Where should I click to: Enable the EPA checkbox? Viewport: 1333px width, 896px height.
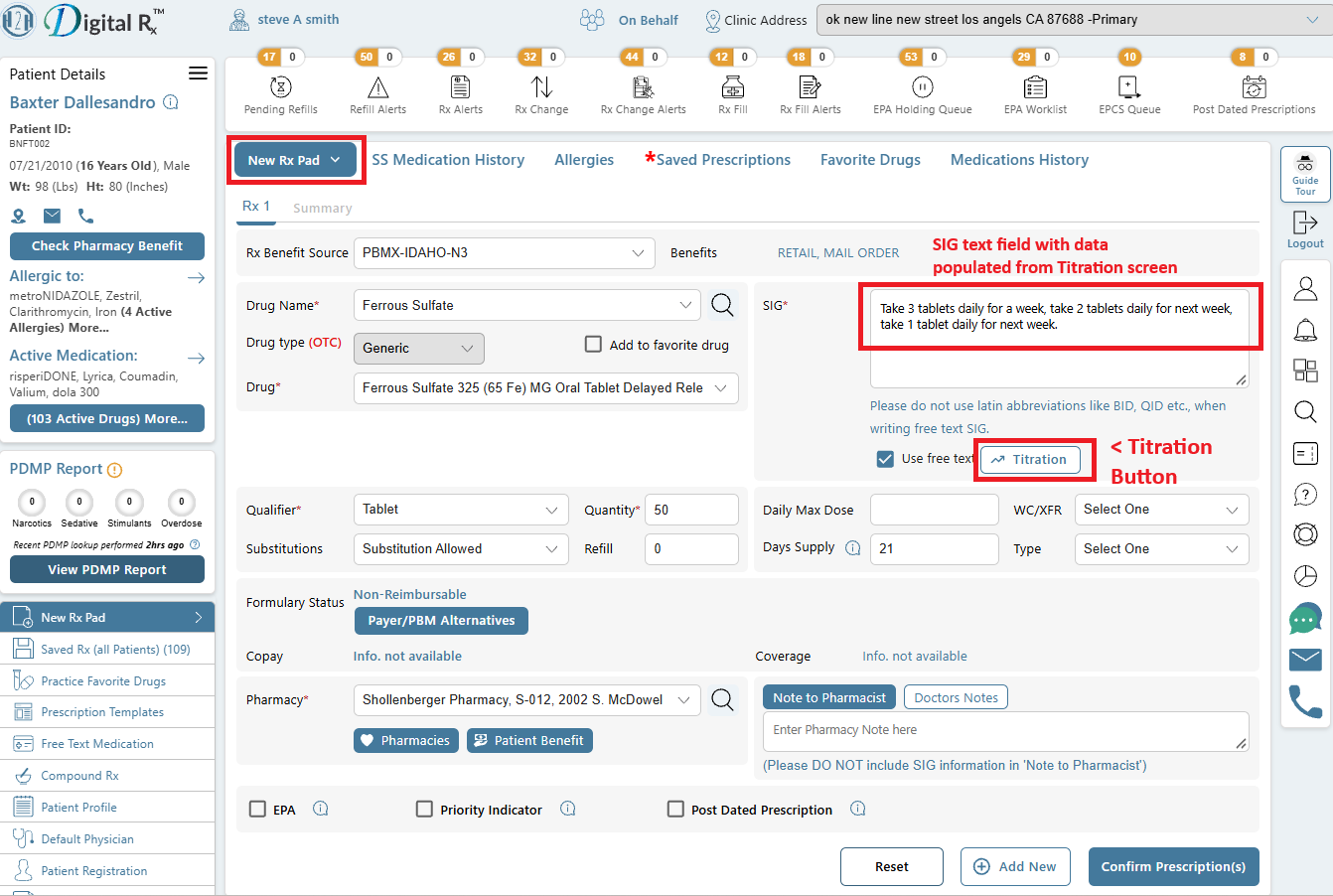coord(257,809)
